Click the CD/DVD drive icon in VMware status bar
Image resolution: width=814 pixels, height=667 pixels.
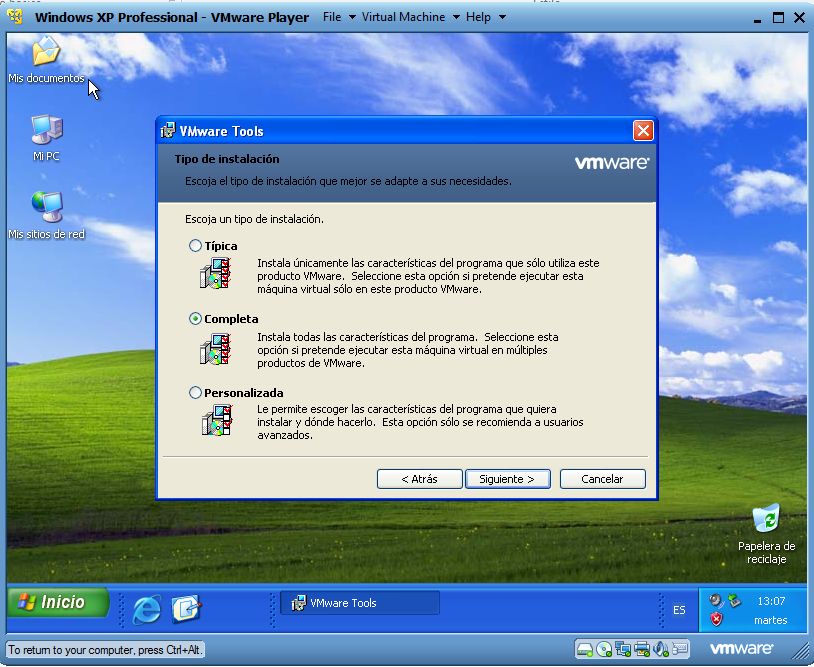[604, 648]
